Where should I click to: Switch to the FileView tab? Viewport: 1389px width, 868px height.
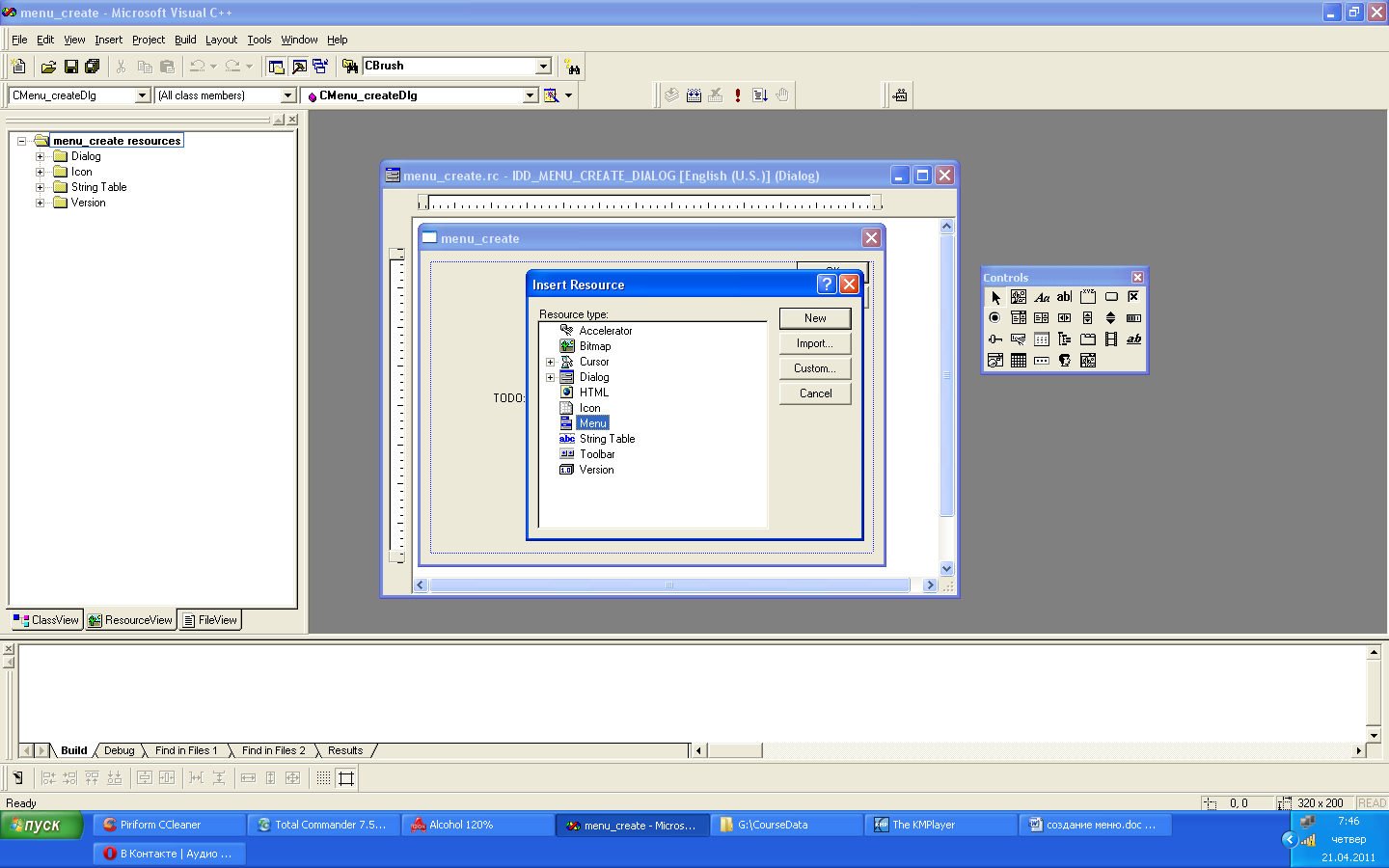pyautogui.click(x=209, y=620)
